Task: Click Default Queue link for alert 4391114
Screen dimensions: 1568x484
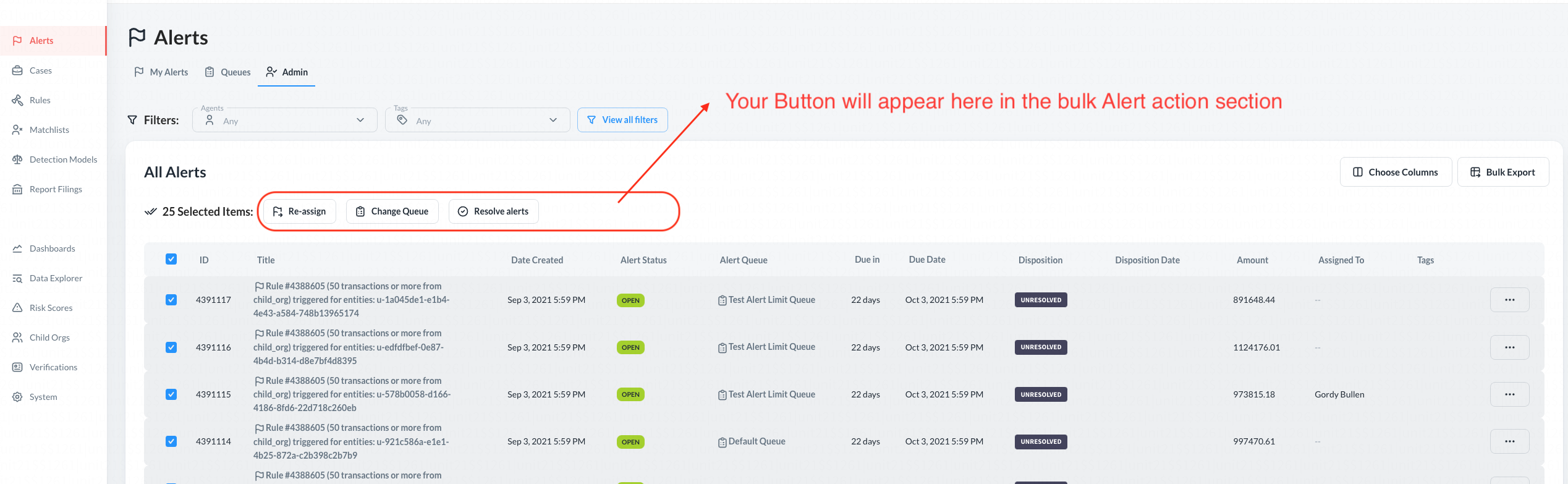Action: tap(756, 441)
